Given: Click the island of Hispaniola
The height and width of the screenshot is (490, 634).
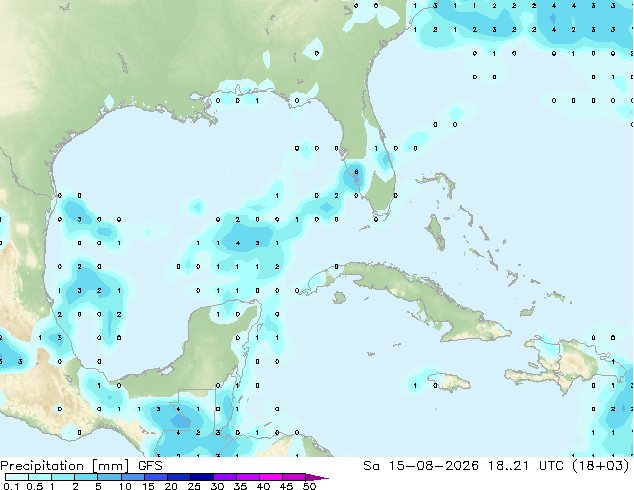Looking at the screenshot, I should (566, 364).
